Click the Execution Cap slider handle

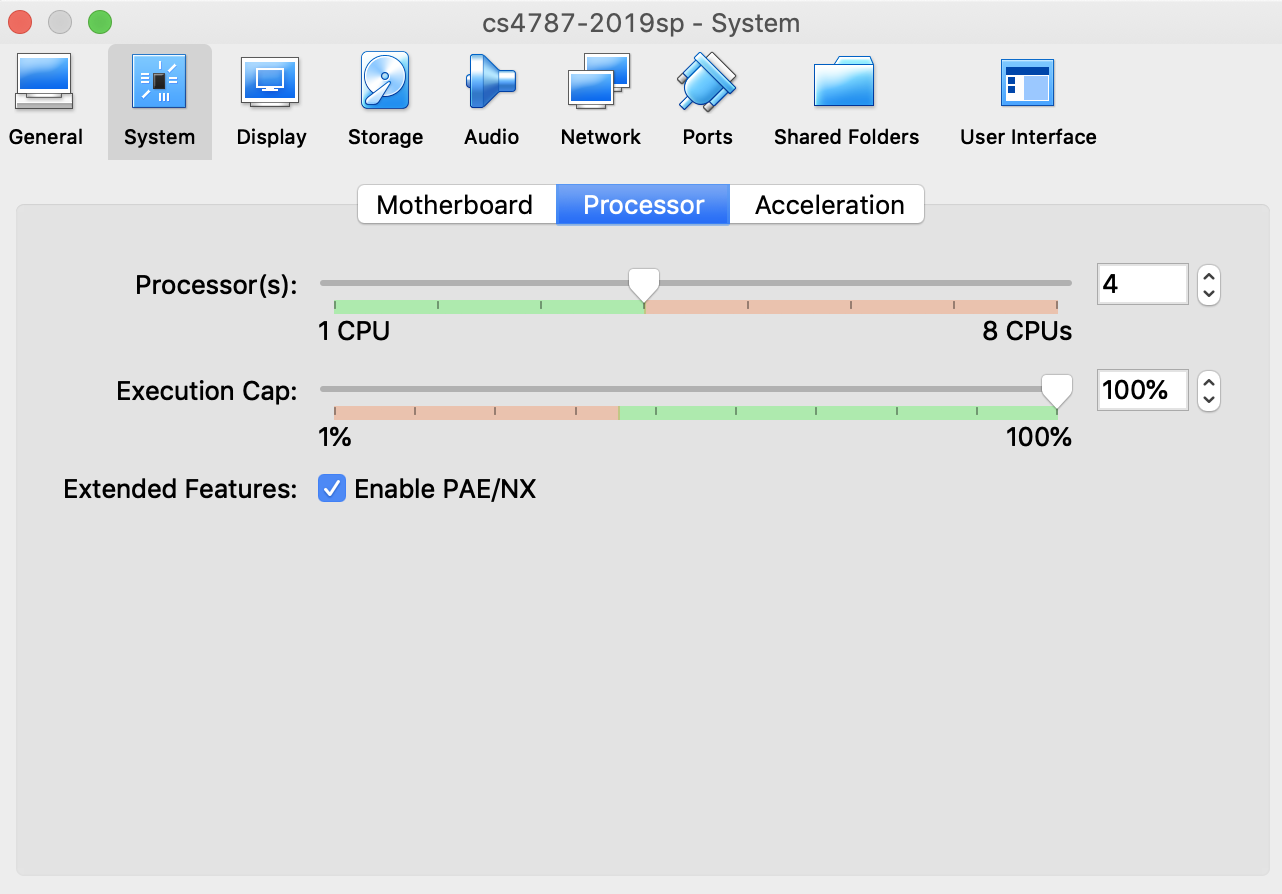pos(1057,390)
